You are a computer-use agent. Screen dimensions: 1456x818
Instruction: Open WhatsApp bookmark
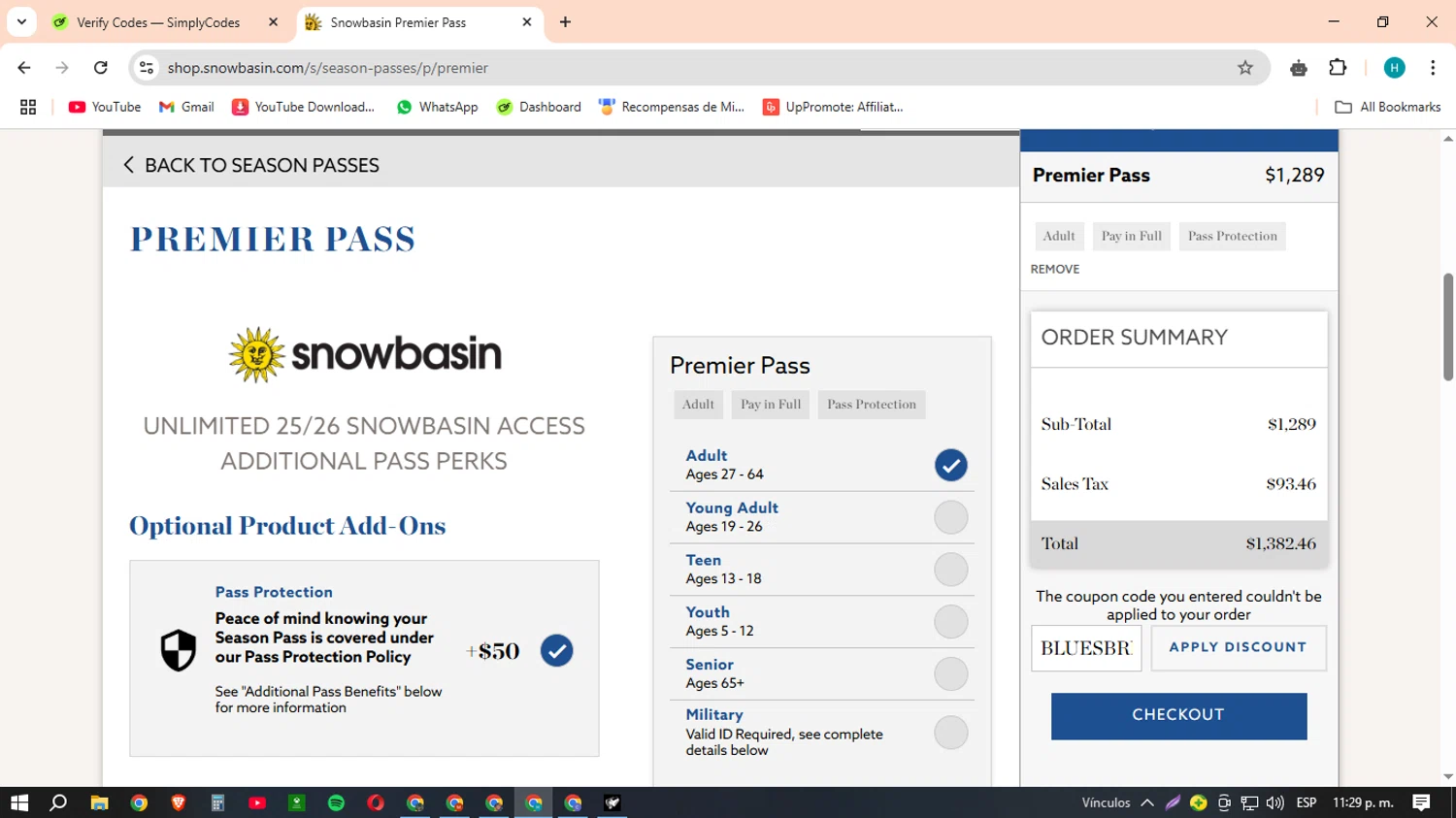438,107
